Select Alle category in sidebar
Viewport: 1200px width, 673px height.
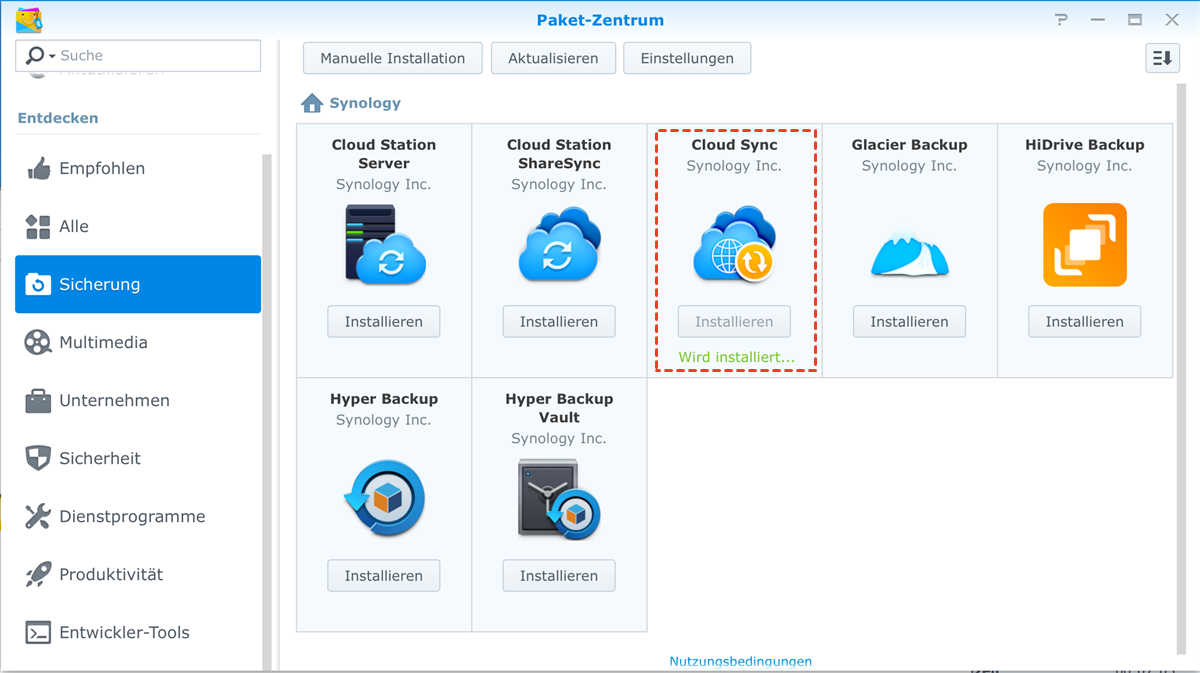click(138, 226)
